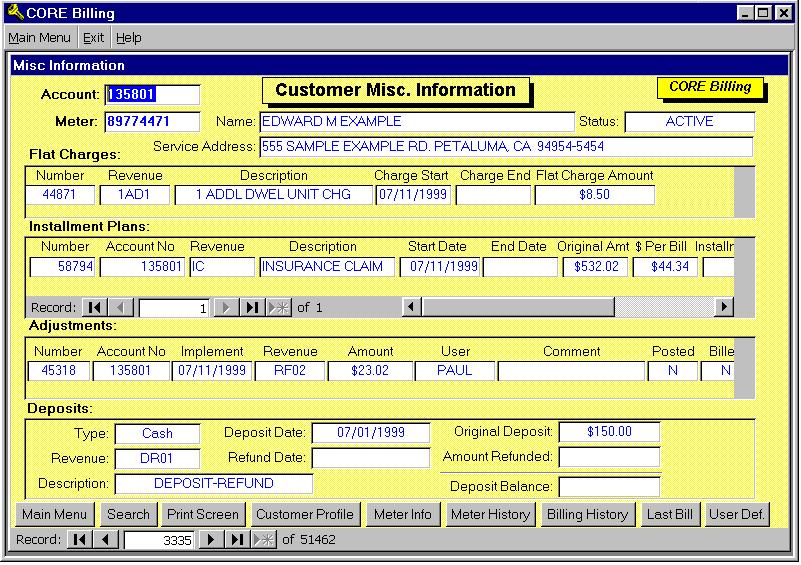Viewport: 801px width, 565px height.
Task: Click the Main Menu bottom button
Action: [x=55, y=514]
